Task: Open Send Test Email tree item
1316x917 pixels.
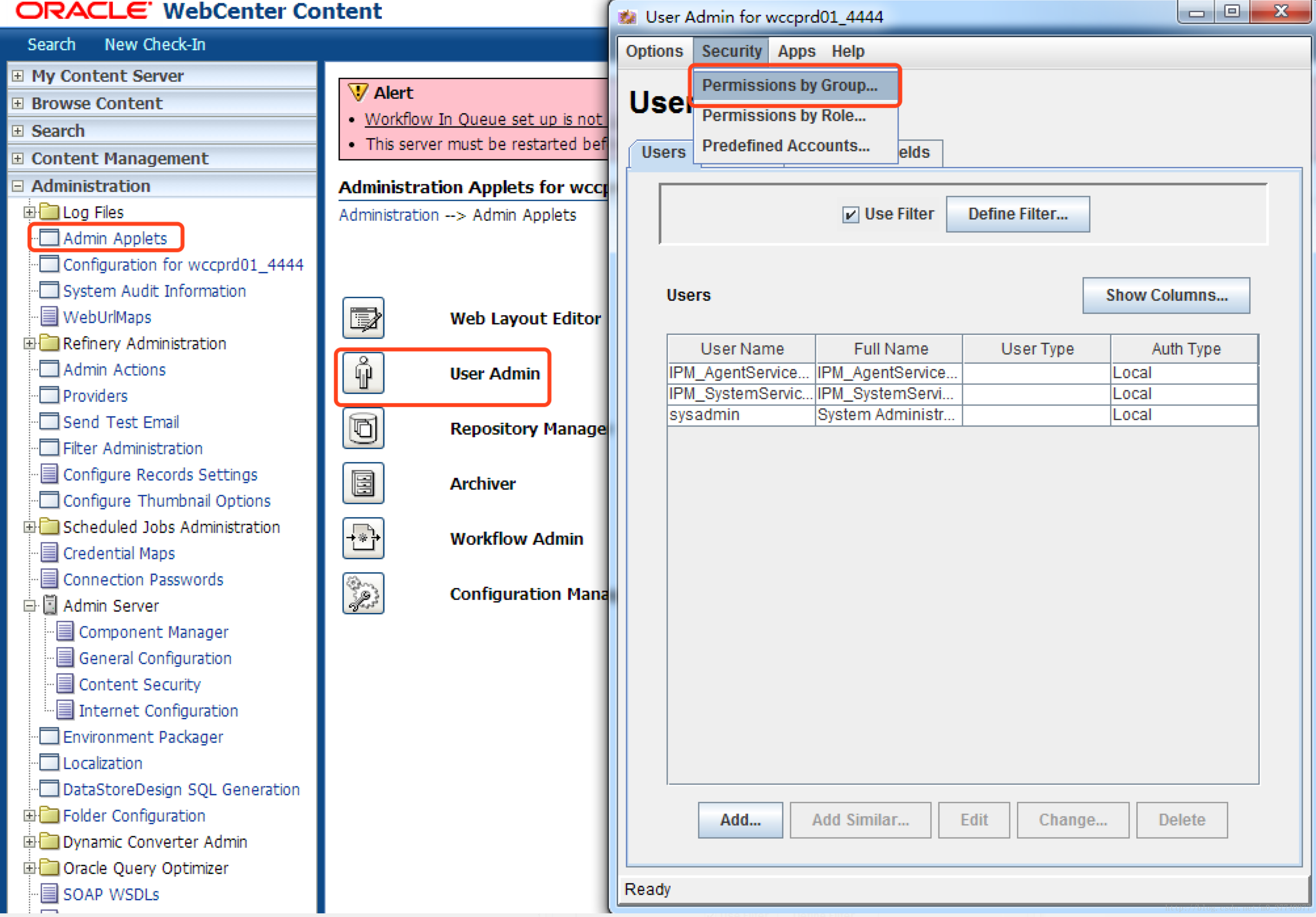Action: pyautogui.click(x=121, y=423)
